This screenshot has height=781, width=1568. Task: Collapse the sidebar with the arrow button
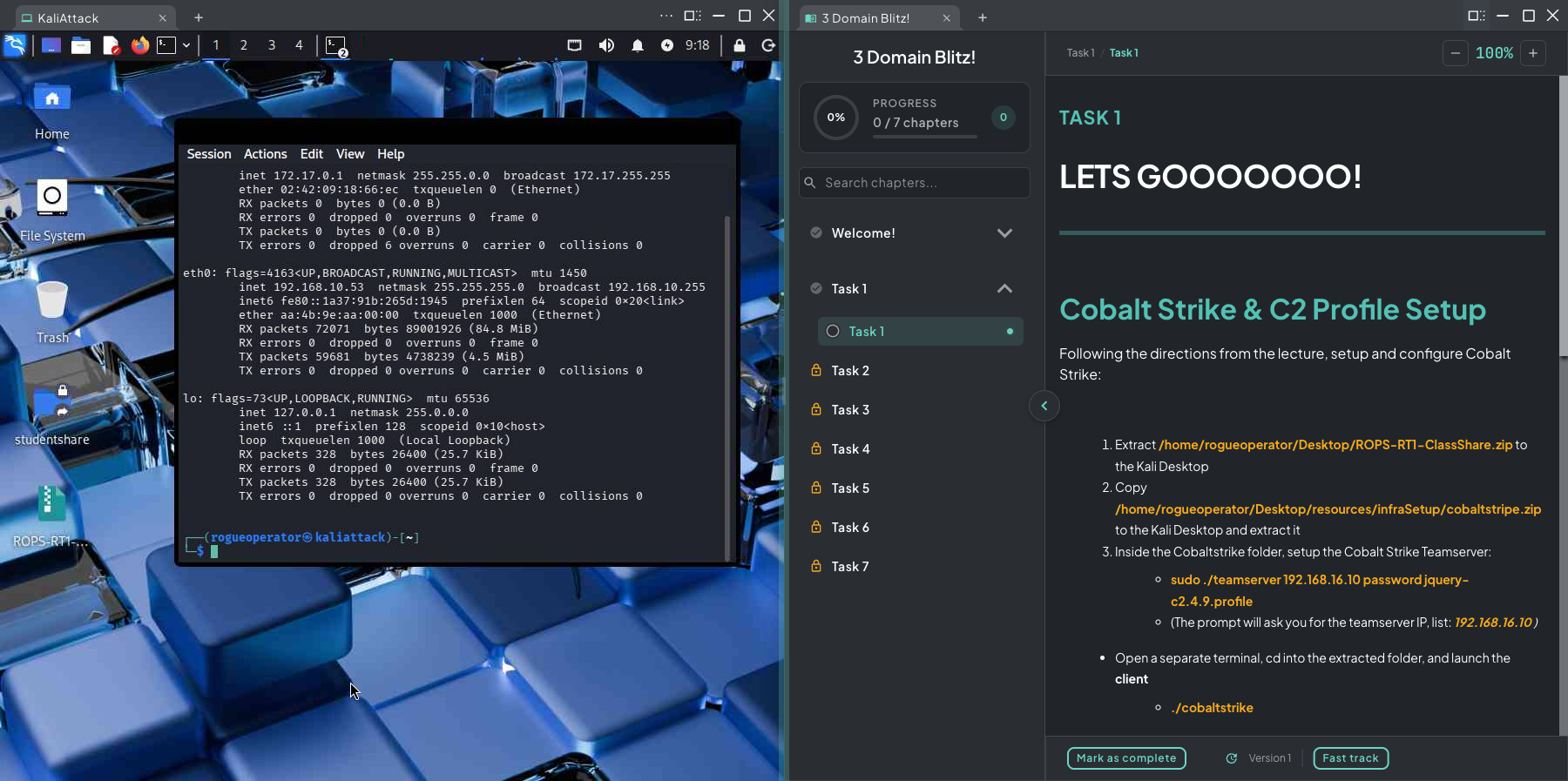(1044, 406)
